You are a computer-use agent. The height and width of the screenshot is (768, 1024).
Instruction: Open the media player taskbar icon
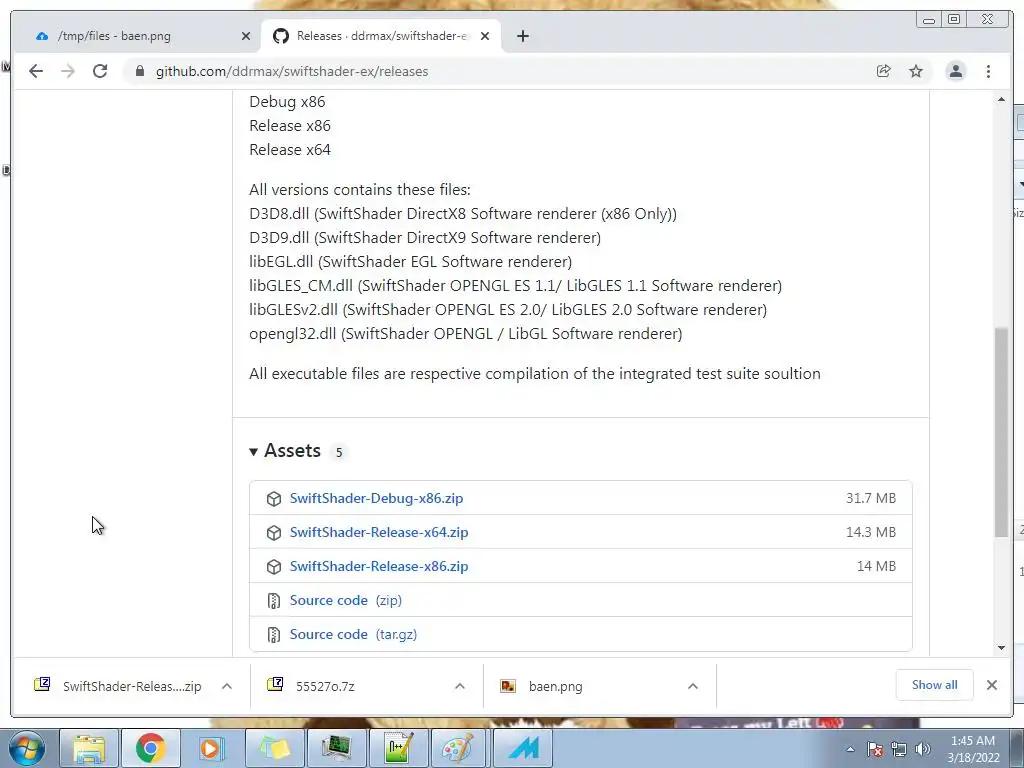[x=212, y=748]
